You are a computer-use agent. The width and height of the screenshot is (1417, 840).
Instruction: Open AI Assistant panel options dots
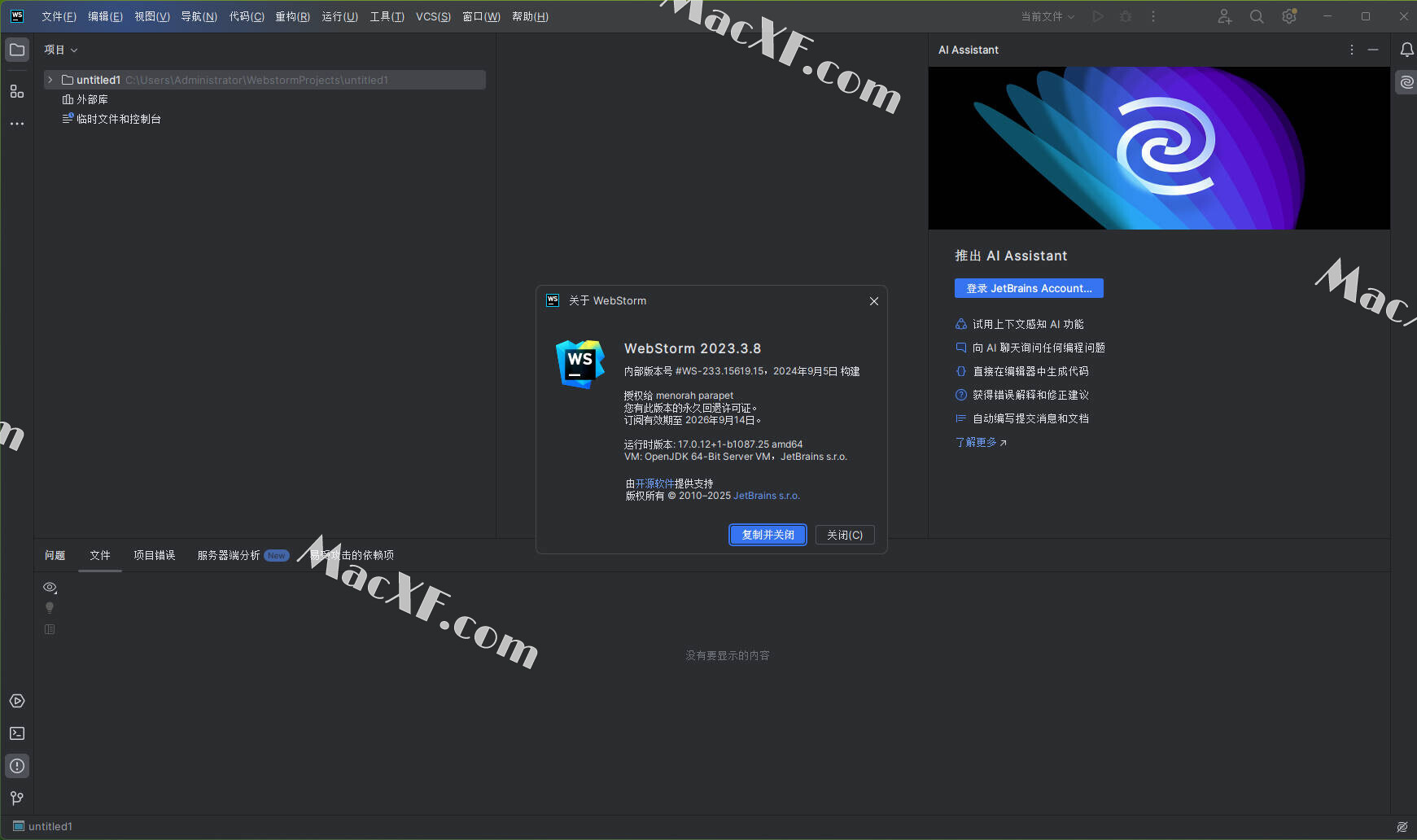coord(1352,50)
